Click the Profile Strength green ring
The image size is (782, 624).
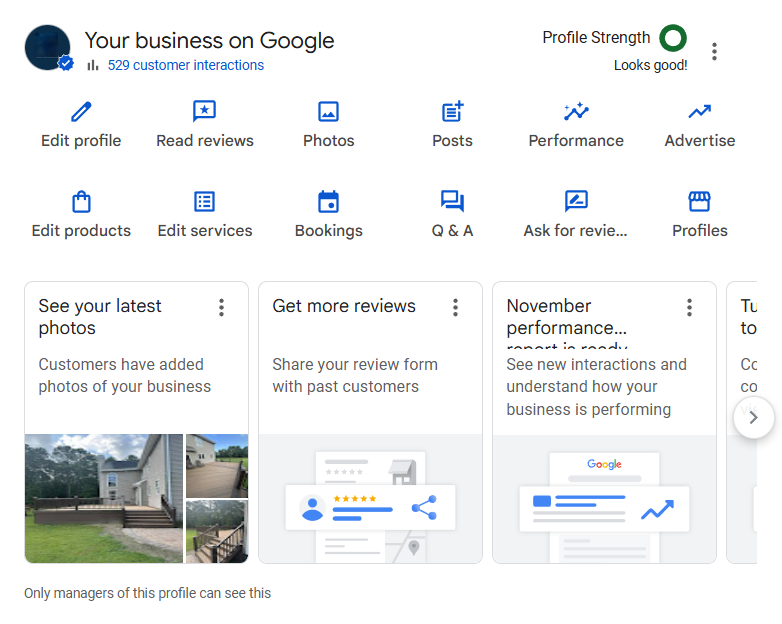[x=673, y=38]
